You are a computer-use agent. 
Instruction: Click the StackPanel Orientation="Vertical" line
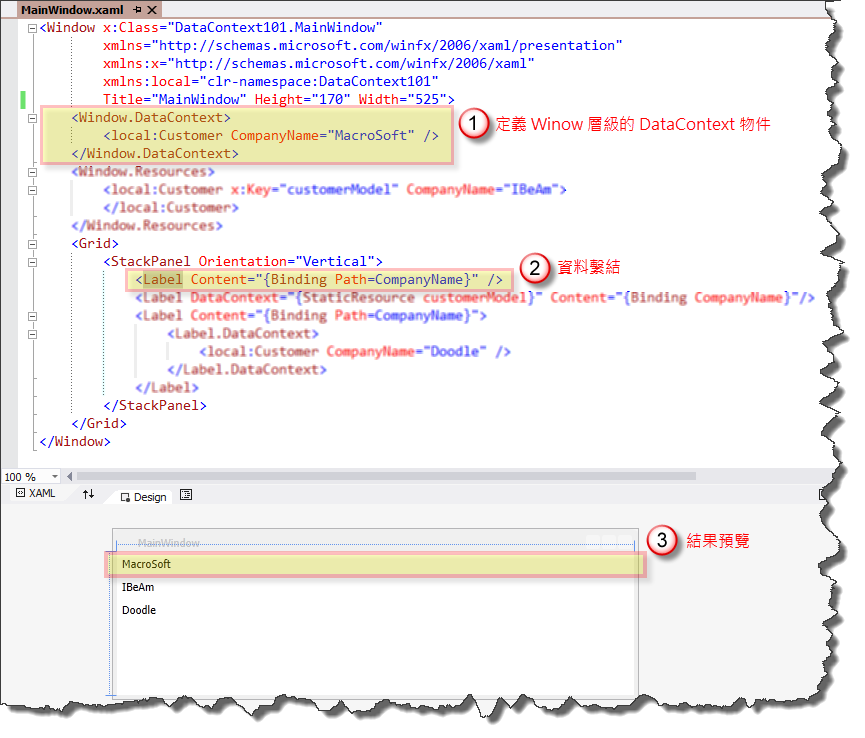243,261
